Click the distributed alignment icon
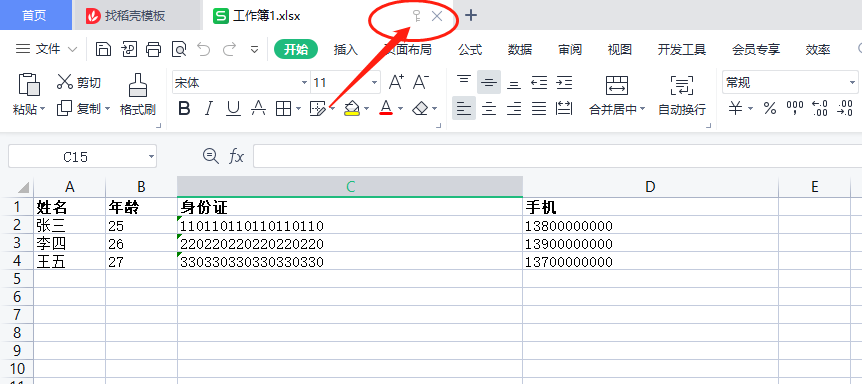The height and width of the screenshot is (384, 862). [x=564, y=108]
